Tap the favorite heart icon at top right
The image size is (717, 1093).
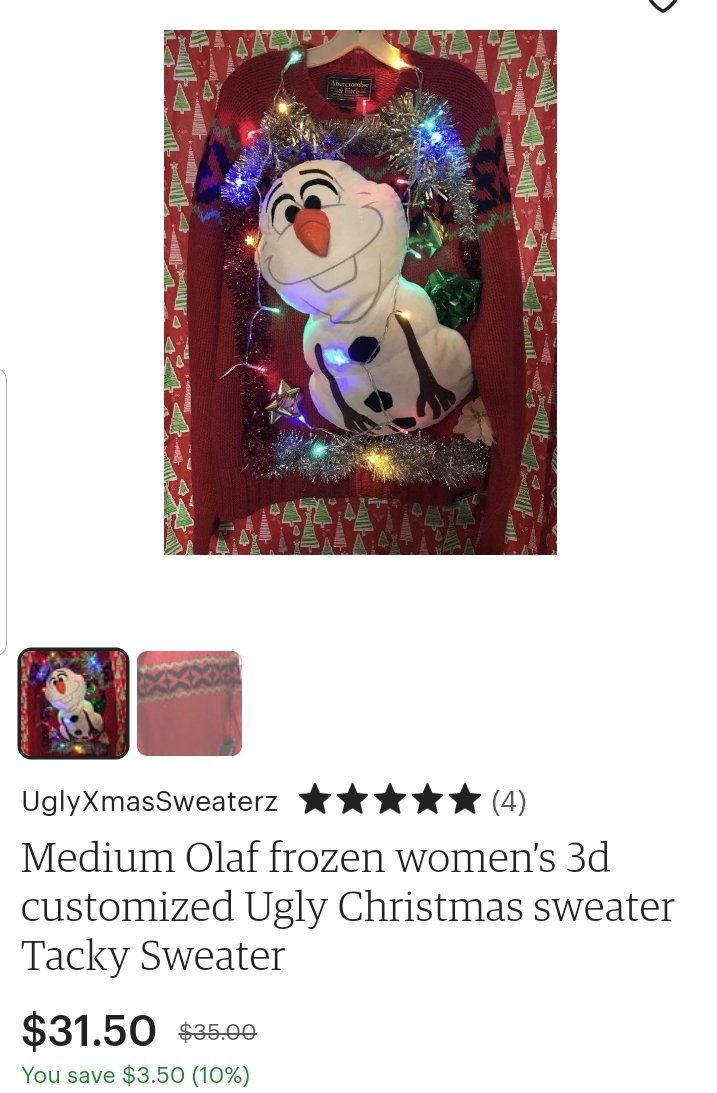[x=662, y=4]
